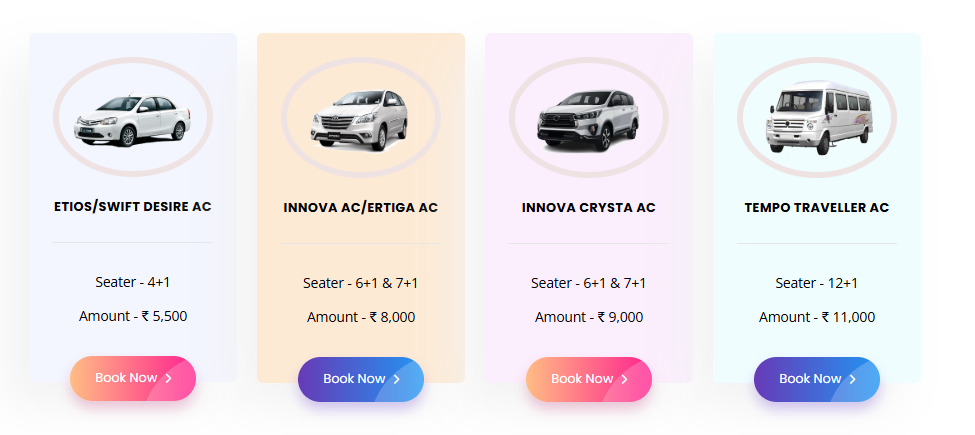Click the Tempo Traveller van image
The height and width of the screenshot is (435, 975).
pyautogui.click(x=816, y=118)
